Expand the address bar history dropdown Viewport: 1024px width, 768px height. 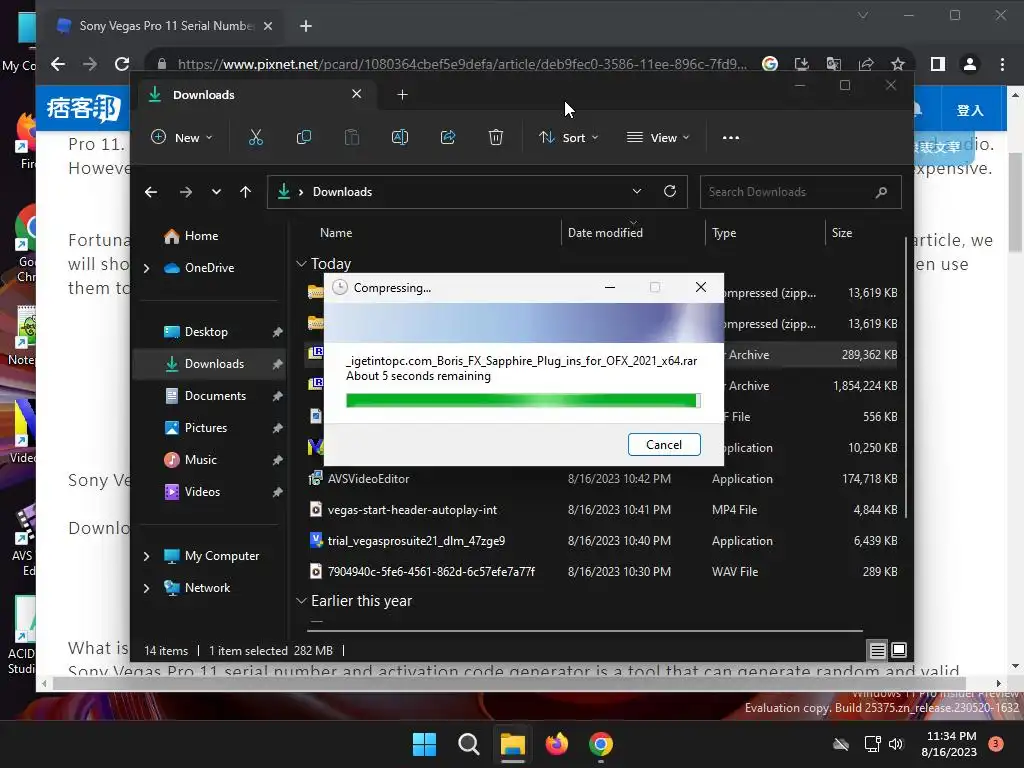tap(637, 191)
